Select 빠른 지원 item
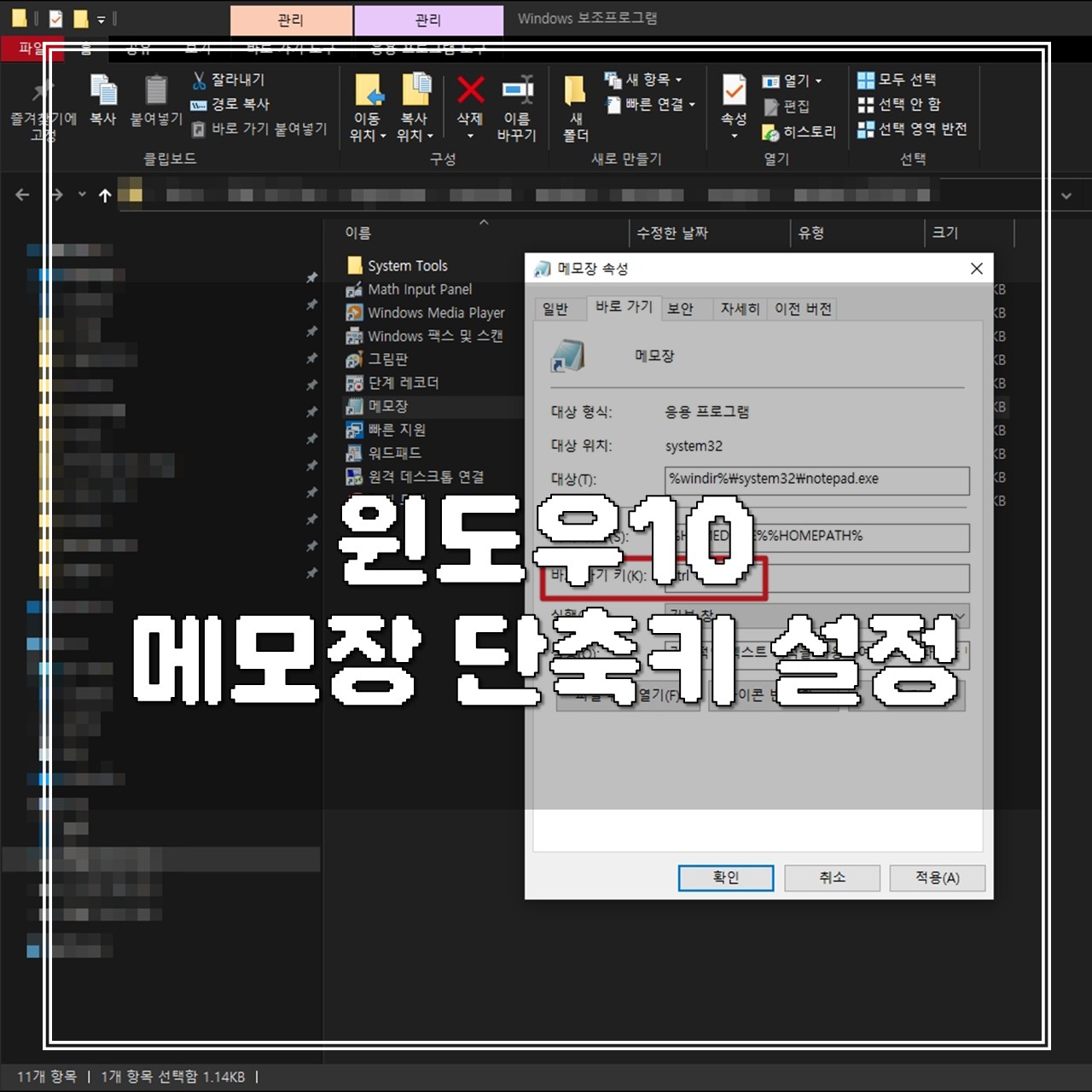The width and height of the screenshot is (1092, 1092). (385, 430)
